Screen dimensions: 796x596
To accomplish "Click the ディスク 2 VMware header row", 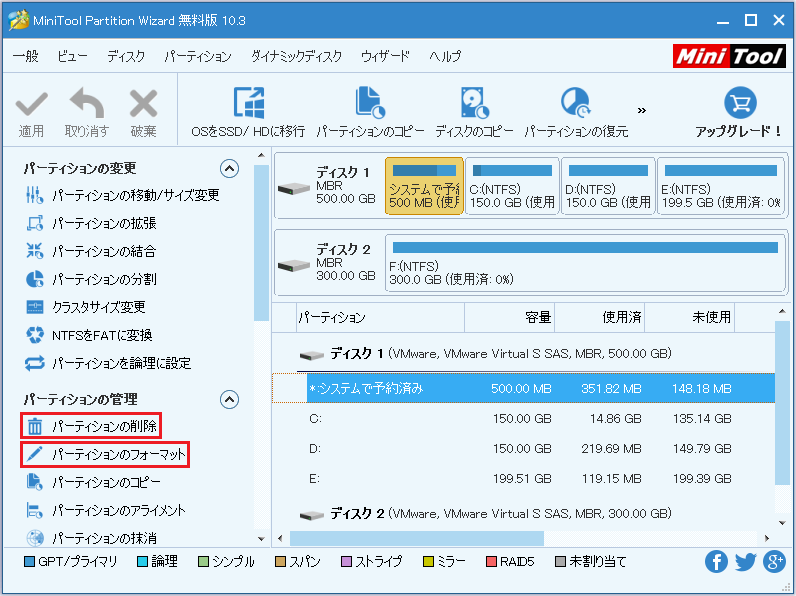I will [x=523, y=514].
